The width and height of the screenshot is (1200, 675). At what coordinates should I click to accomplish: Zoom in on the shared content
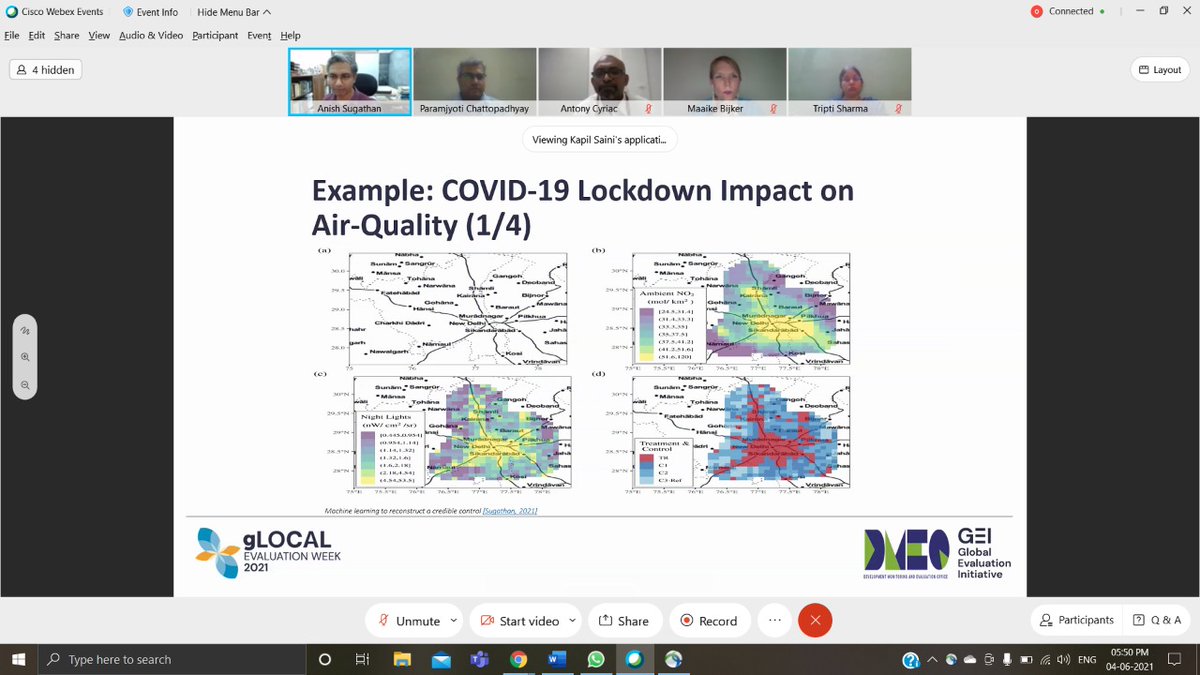tap(25, 357)
